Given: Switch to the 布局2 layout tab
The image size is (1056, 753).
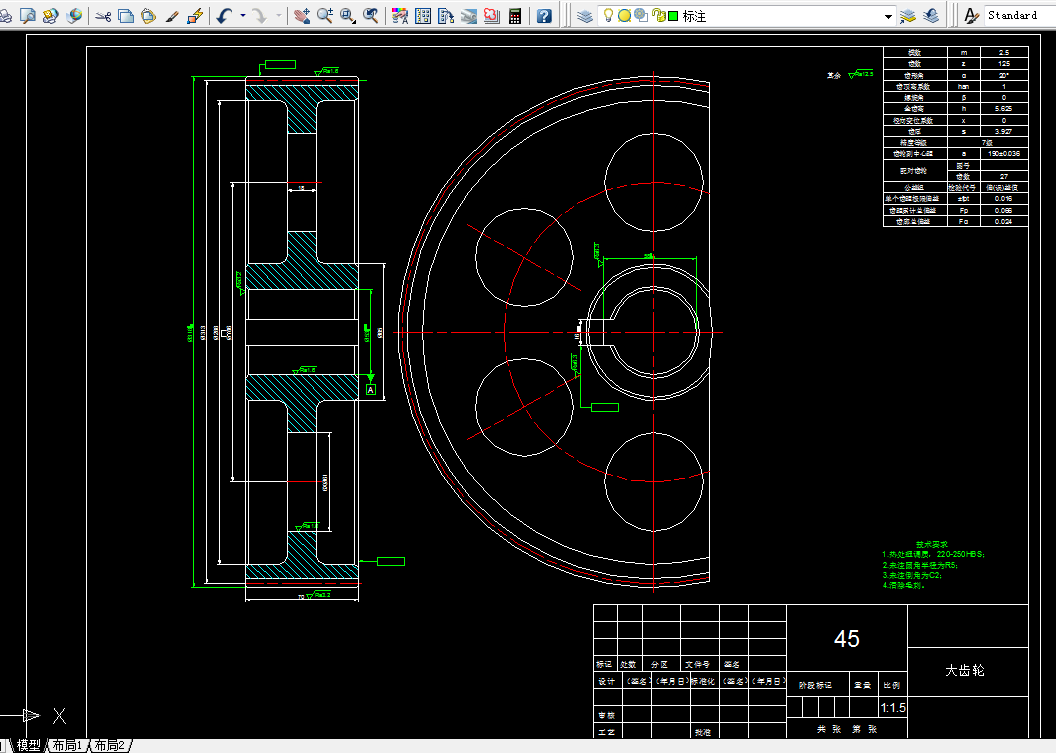Looking at the screenshot, I should 110,746.
